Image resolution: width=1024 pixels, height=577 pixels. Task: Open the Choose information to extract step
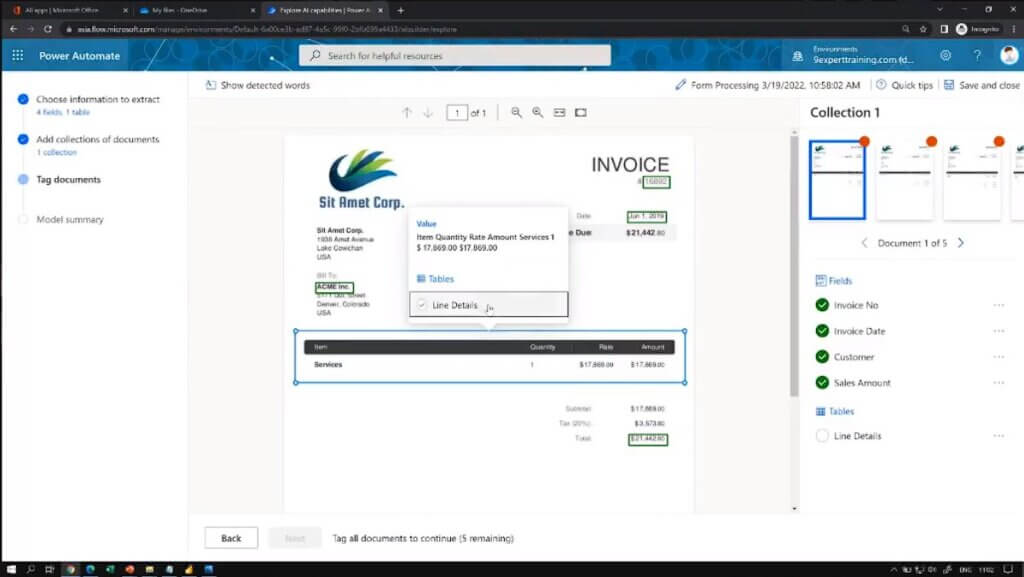[x=97, y=99]
